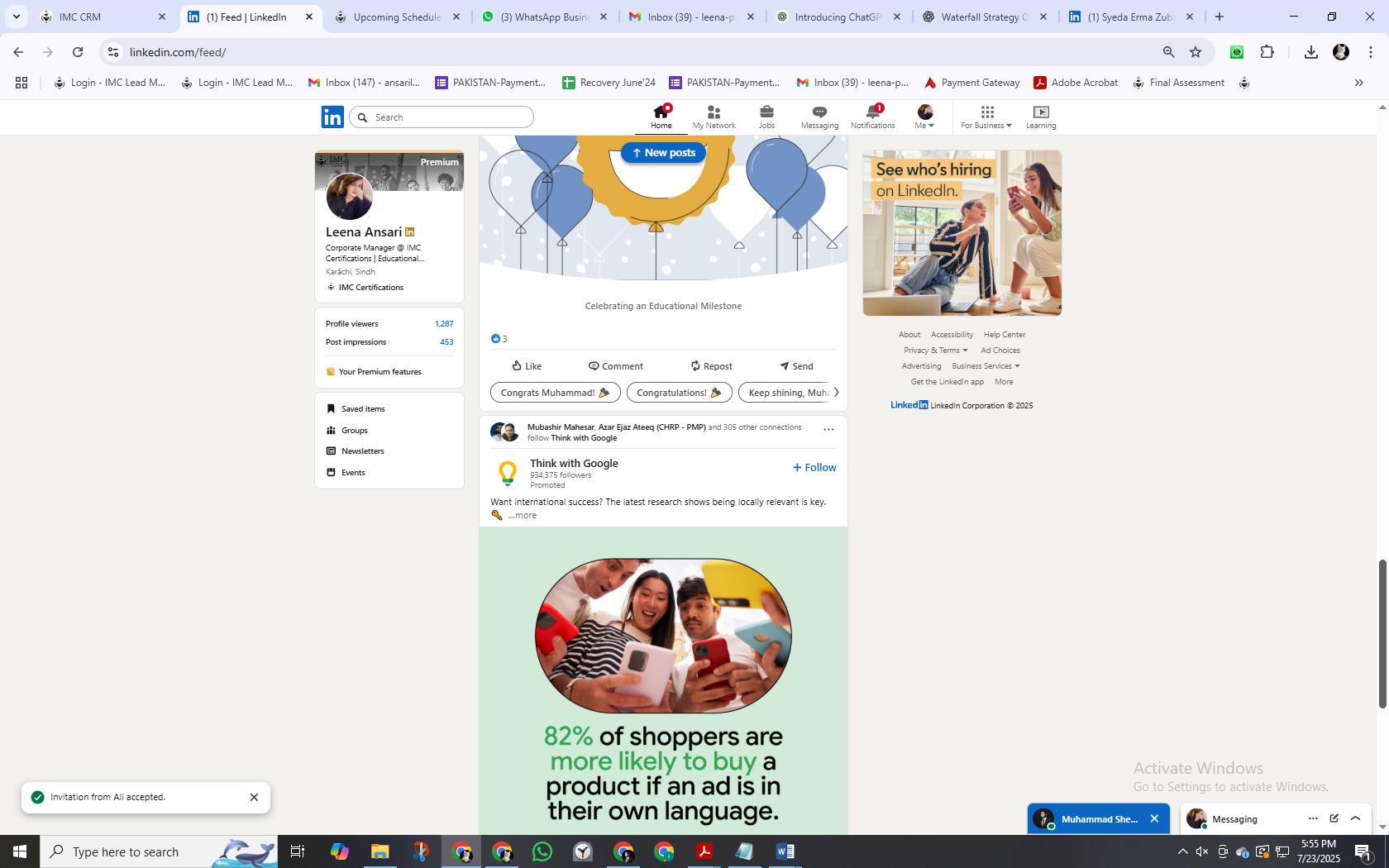Reload the page

point(78,52)
